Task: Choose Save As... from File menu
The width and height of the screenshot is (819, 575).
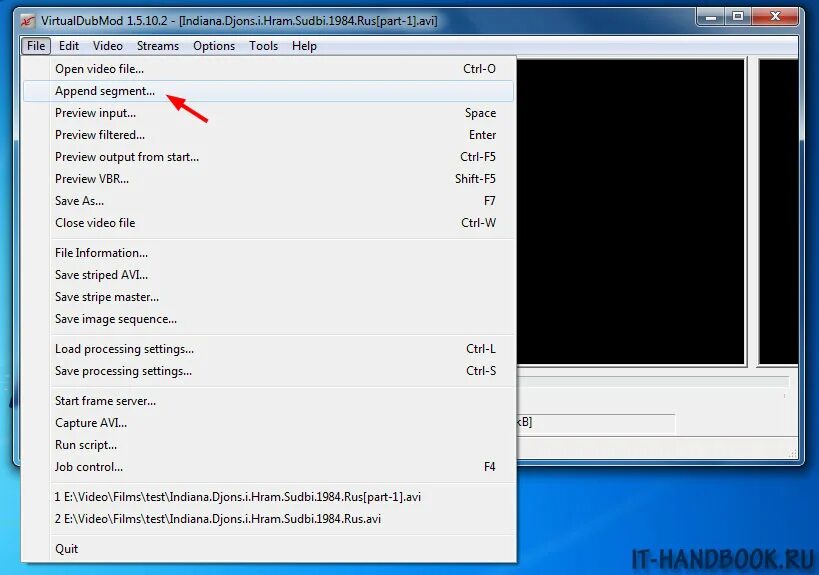Action: 268,201
